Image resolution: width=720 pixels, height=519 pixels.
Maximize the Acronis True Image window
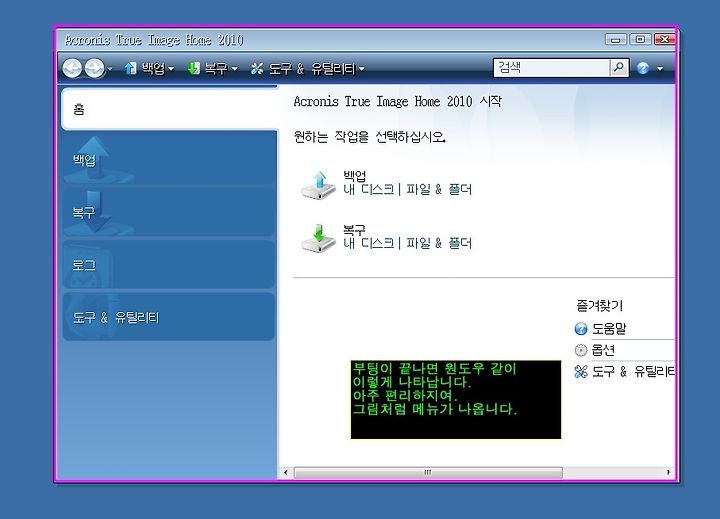(x=640, y=39)
